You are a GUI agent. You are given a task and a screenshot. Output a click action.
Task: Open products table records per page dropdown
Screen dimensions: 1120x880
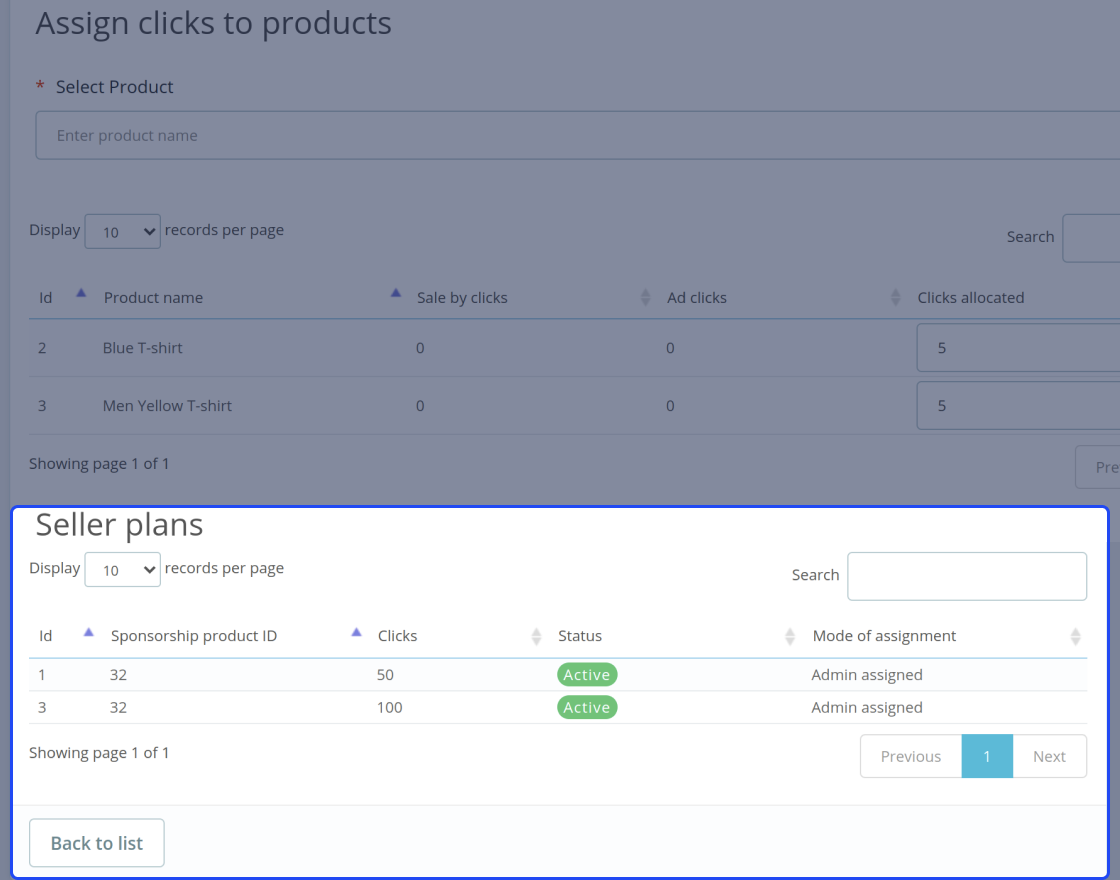coord(122,231)
